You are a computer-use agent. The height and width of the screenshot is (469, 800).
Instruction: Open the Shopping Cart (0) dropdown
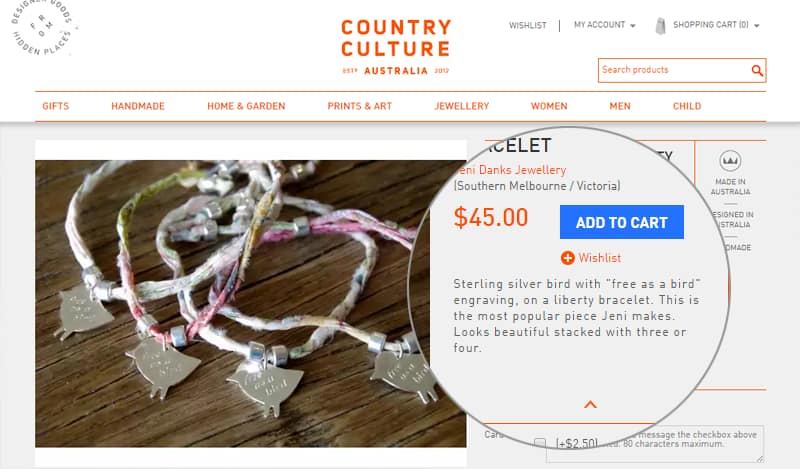point(716,25)
